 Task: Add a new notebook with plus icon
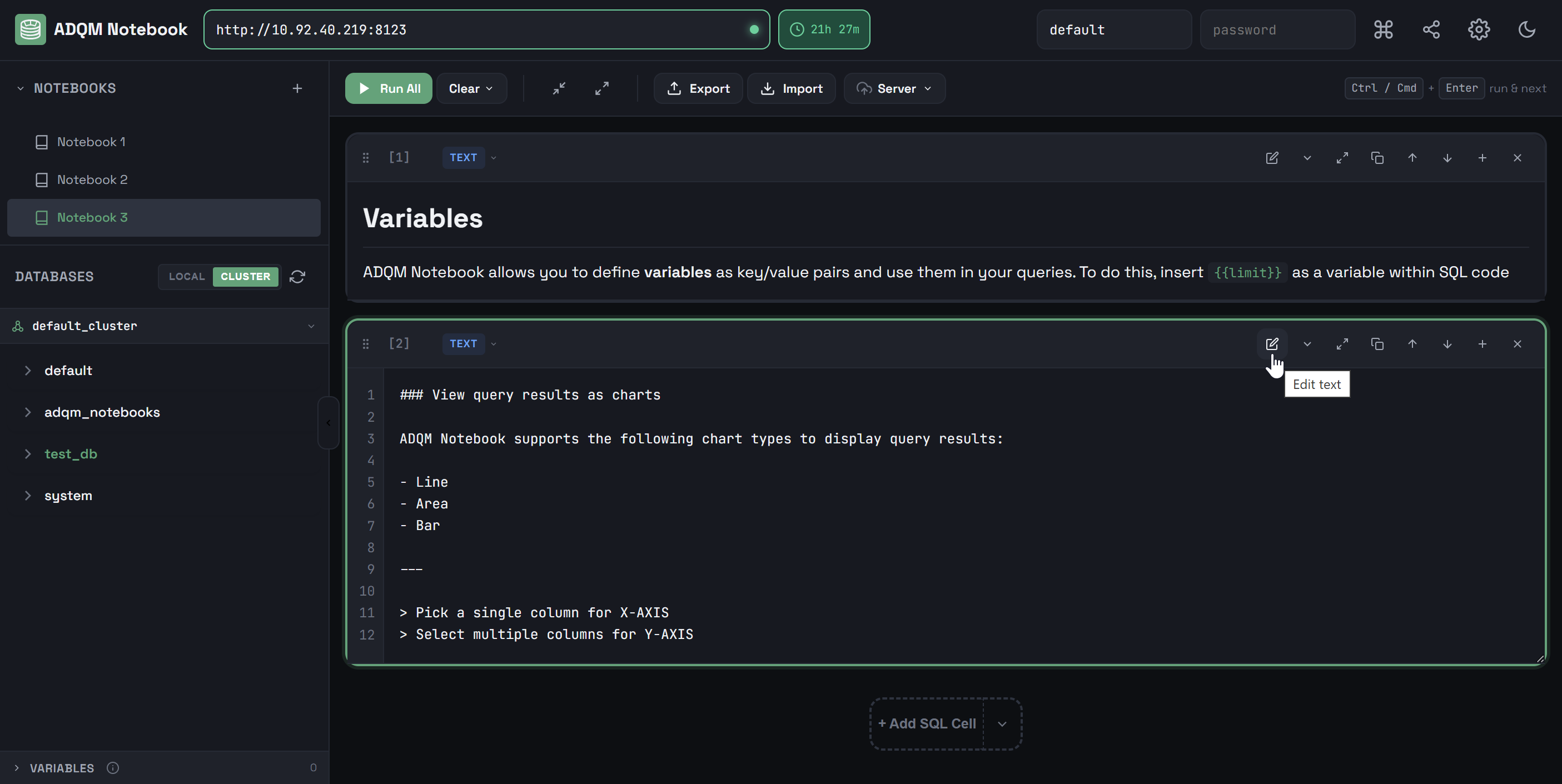click(x=297, y=88)
